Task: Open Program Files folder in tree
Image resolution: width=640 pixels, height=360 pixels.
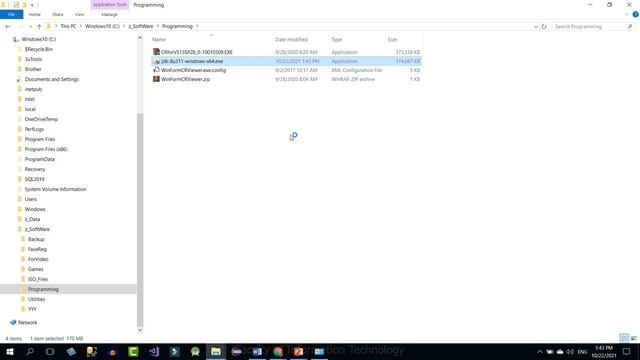Action: pyautogui.click(x=40, y=139)
